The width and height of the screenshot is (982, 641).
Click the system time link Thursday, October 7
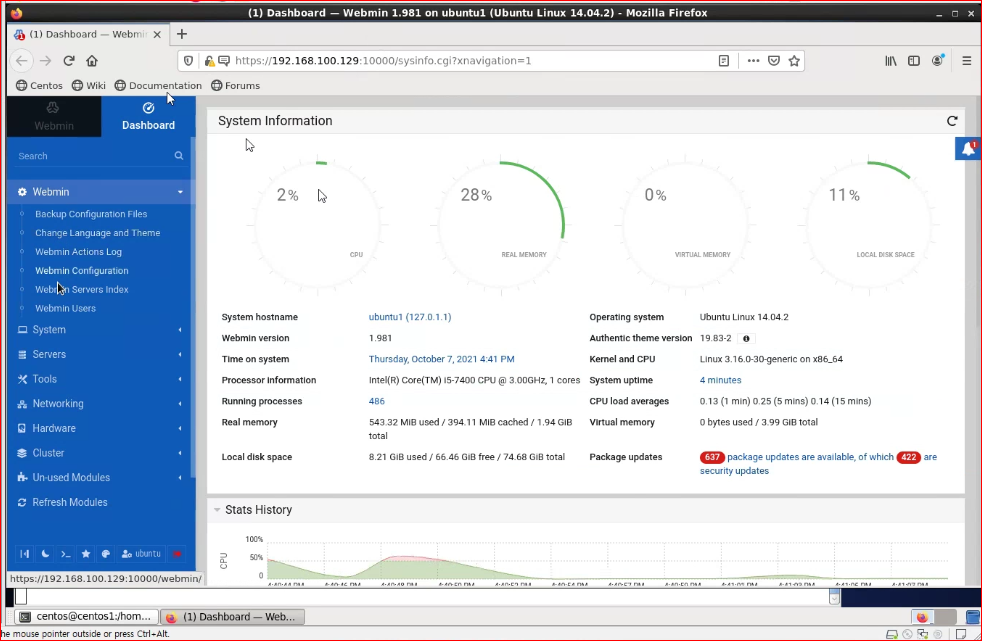442,359
